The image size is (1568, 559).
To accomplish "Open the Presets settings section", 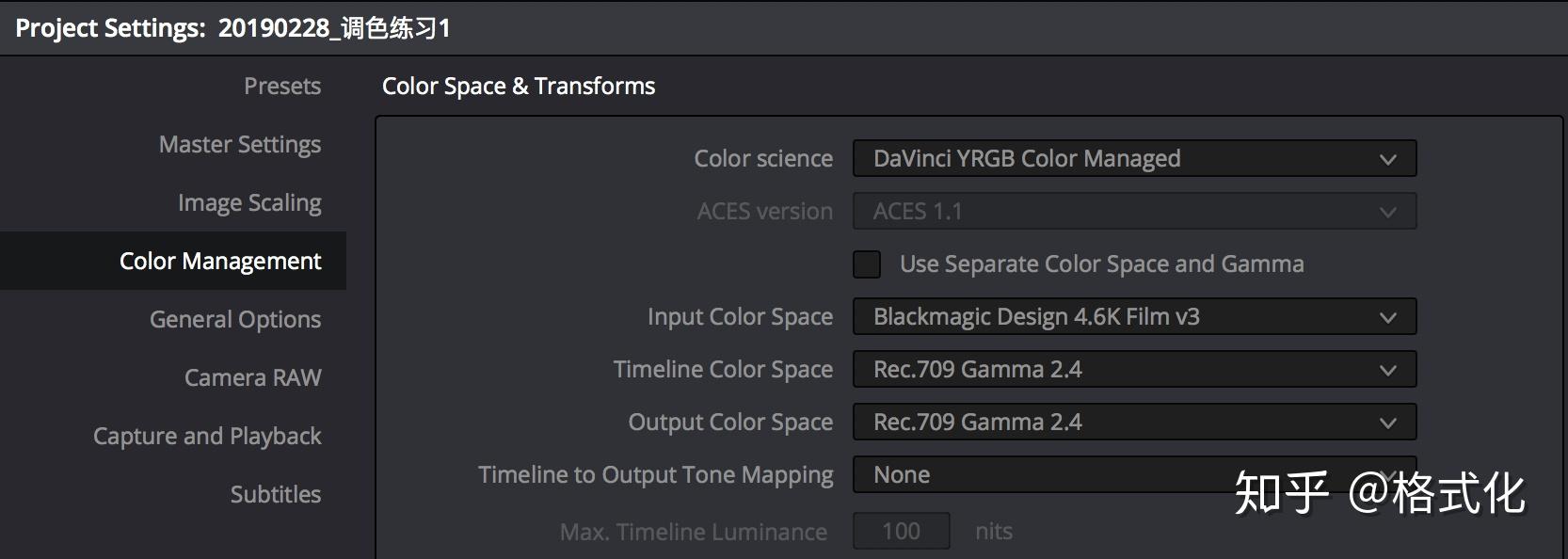I will [281, 87].
